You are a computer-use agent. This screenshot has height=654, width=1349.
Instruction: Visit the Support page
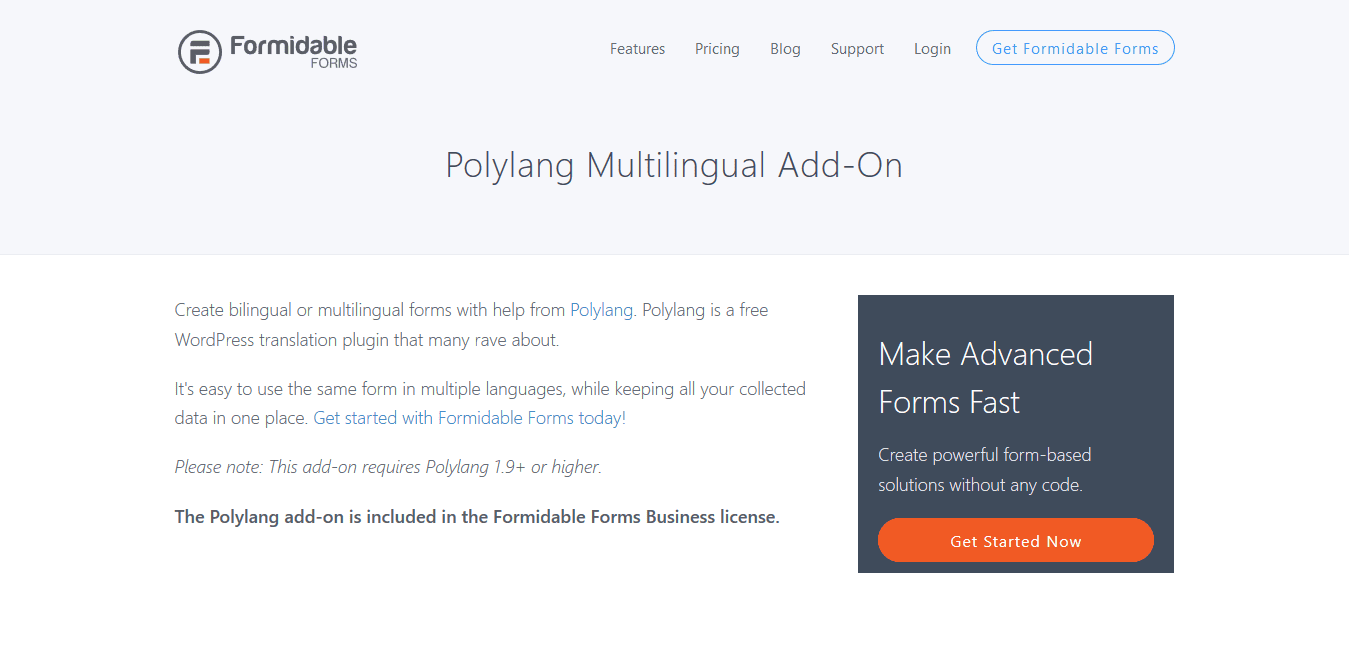[857, 49]
